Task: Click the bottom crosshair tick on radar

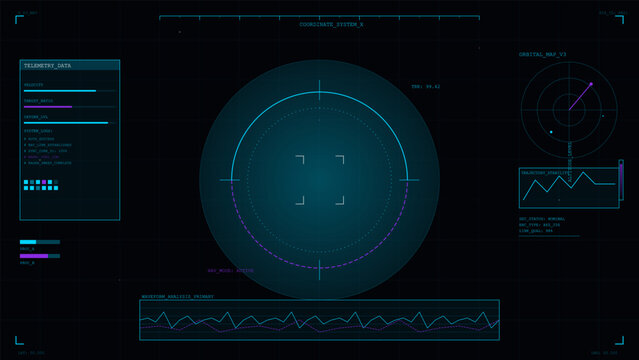Action: [x=320, y=269]
